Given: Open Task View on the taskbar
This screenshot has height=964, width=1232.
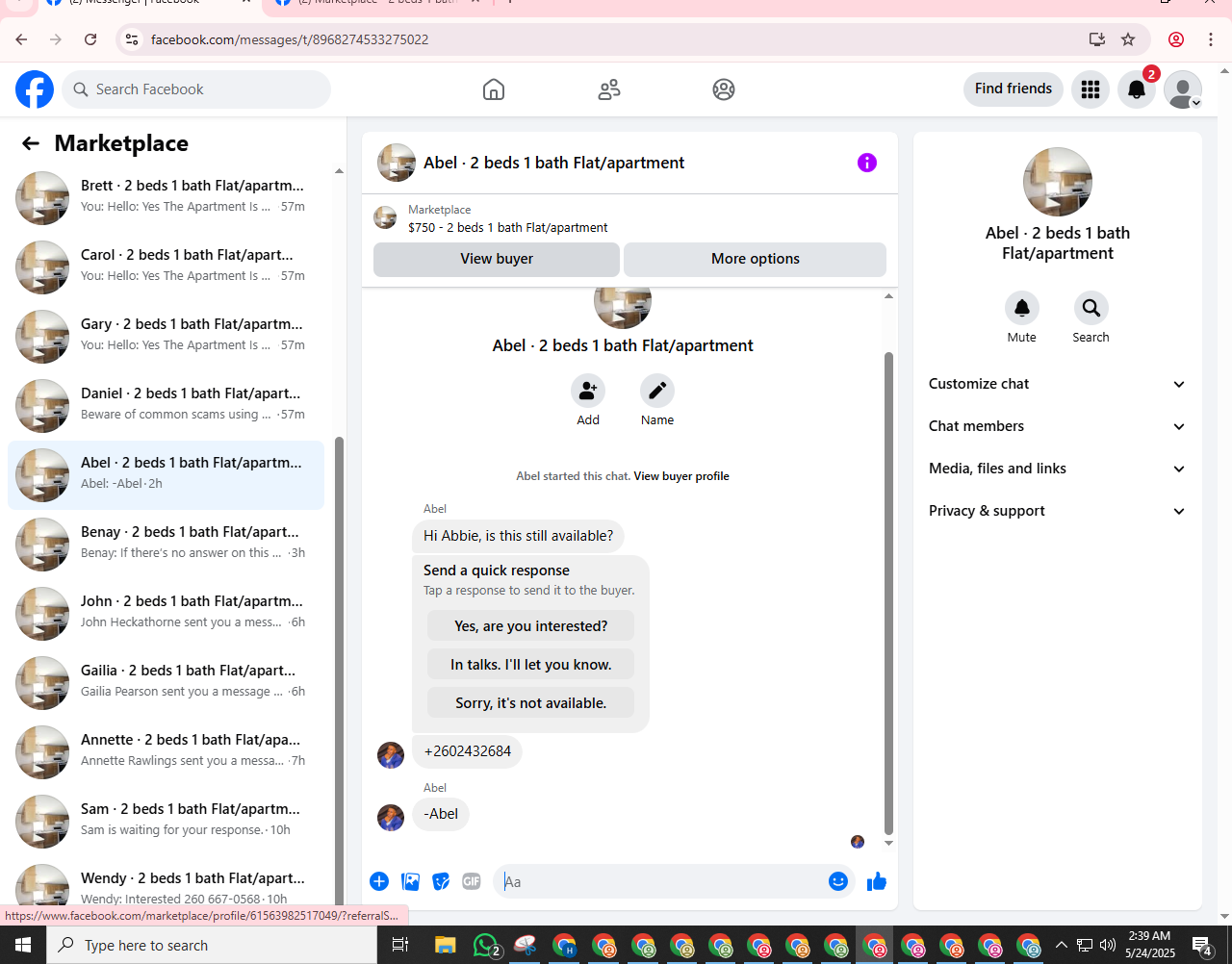Looking at the screenshot, I should coord(400,945).
